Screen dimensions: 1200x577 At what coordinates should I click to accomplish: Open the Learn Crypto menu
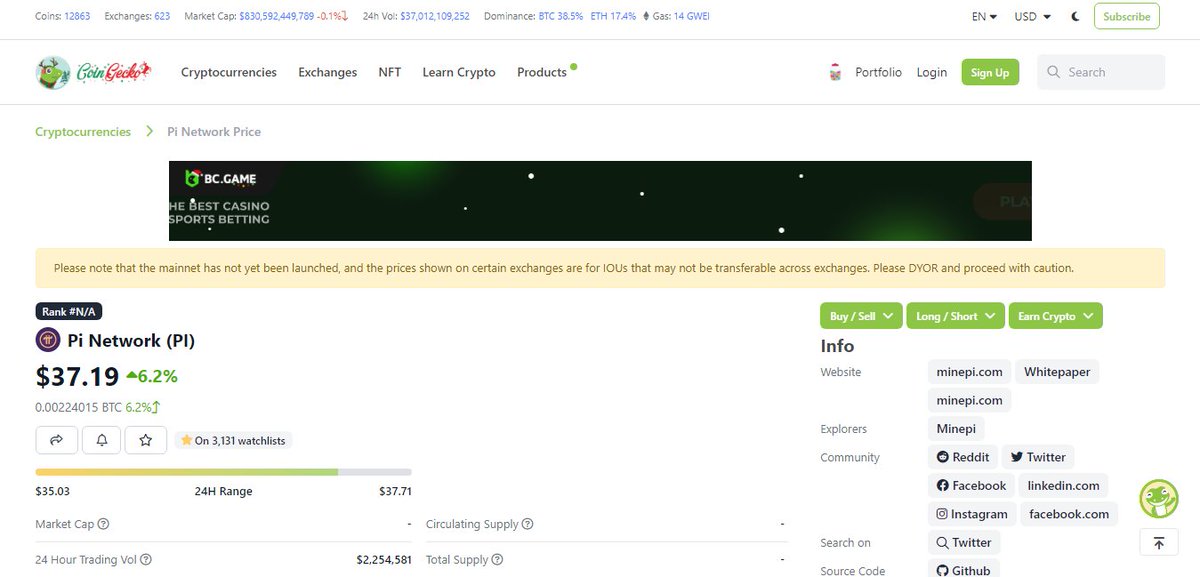[x=459, y=72]
